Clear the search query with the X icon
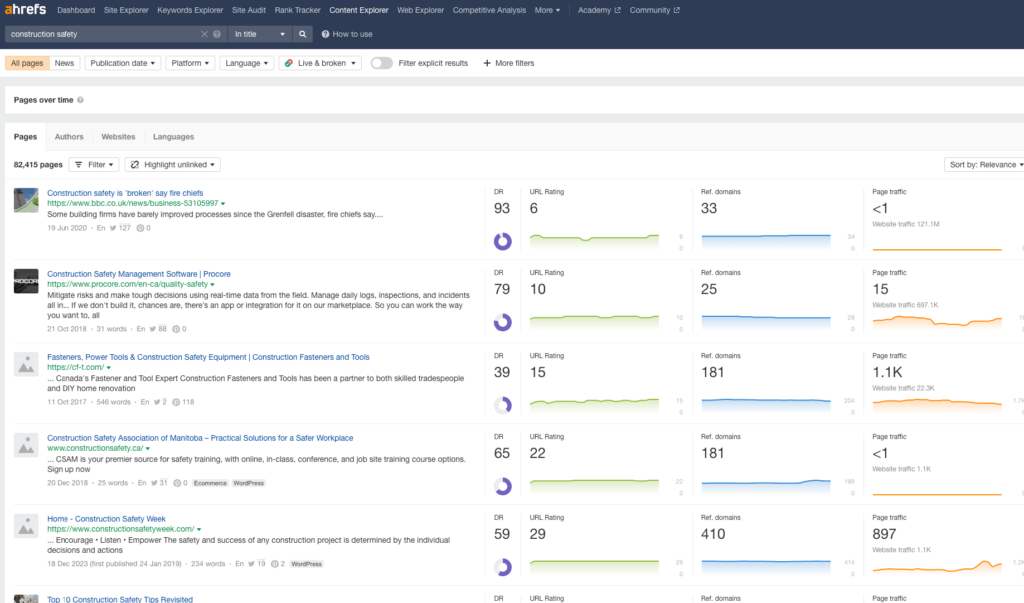Viewport: 1024px width, 603px height. tap(204, 34)
